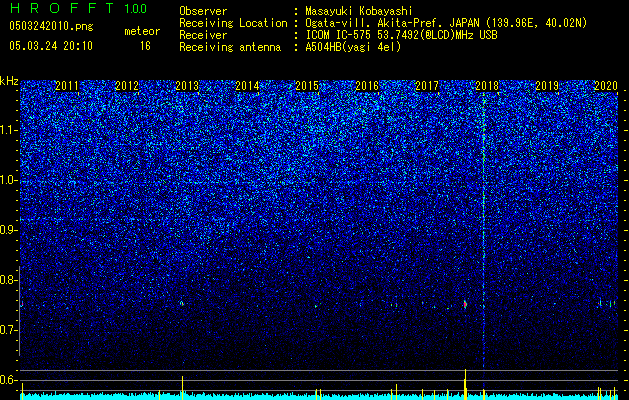Click the 2013 time marker
The width and height of the screenshot is (629, 400).
[x=187, y=85]
